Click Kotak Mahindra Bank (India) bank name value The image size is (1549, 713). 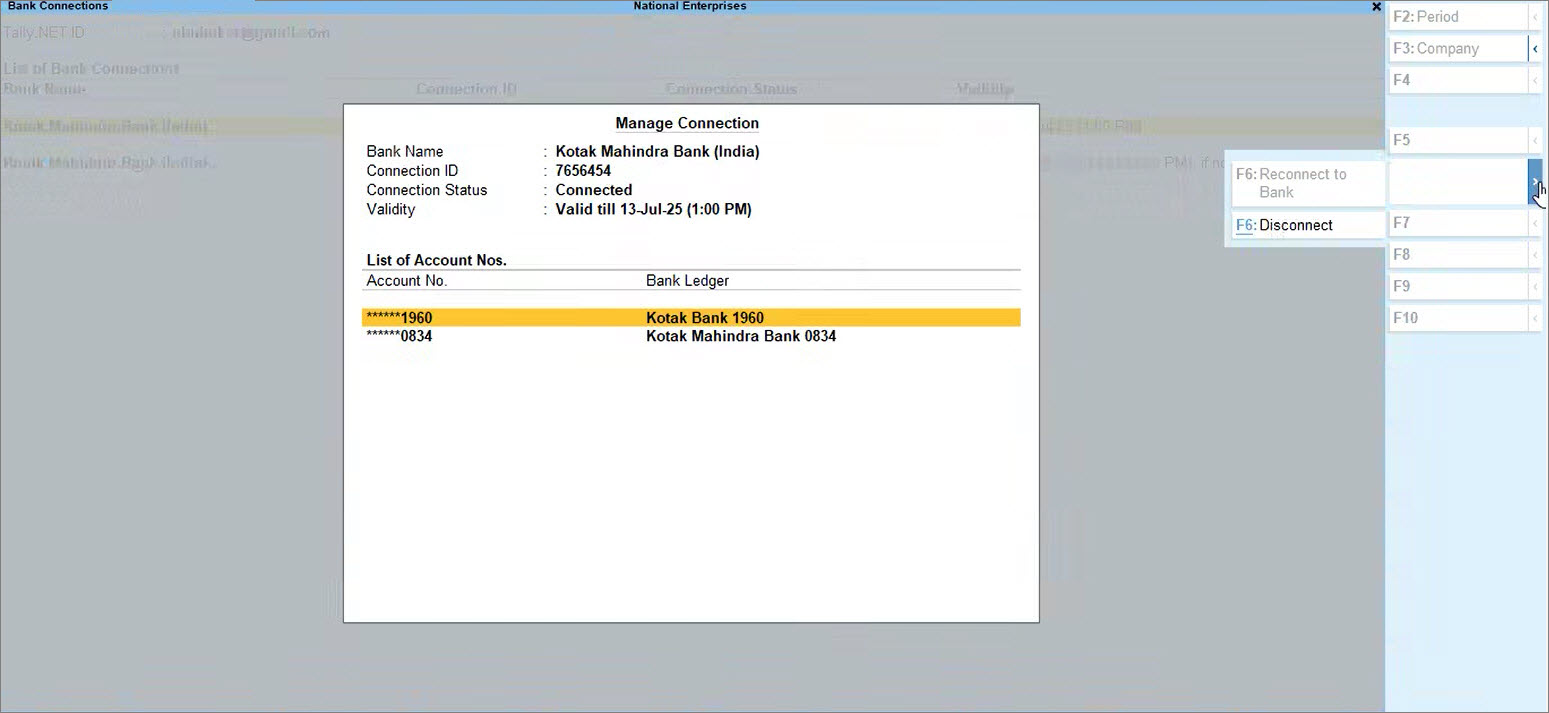tap(657, 152)
